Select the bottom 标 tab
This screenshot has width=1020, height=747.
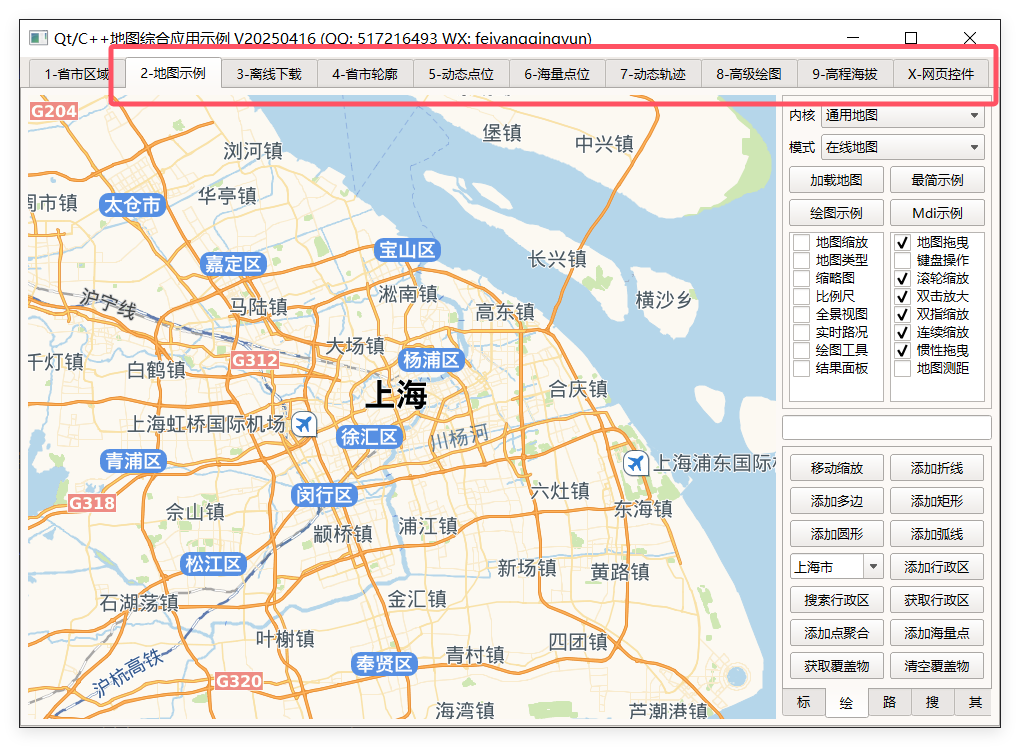click(x=804, y=702)
